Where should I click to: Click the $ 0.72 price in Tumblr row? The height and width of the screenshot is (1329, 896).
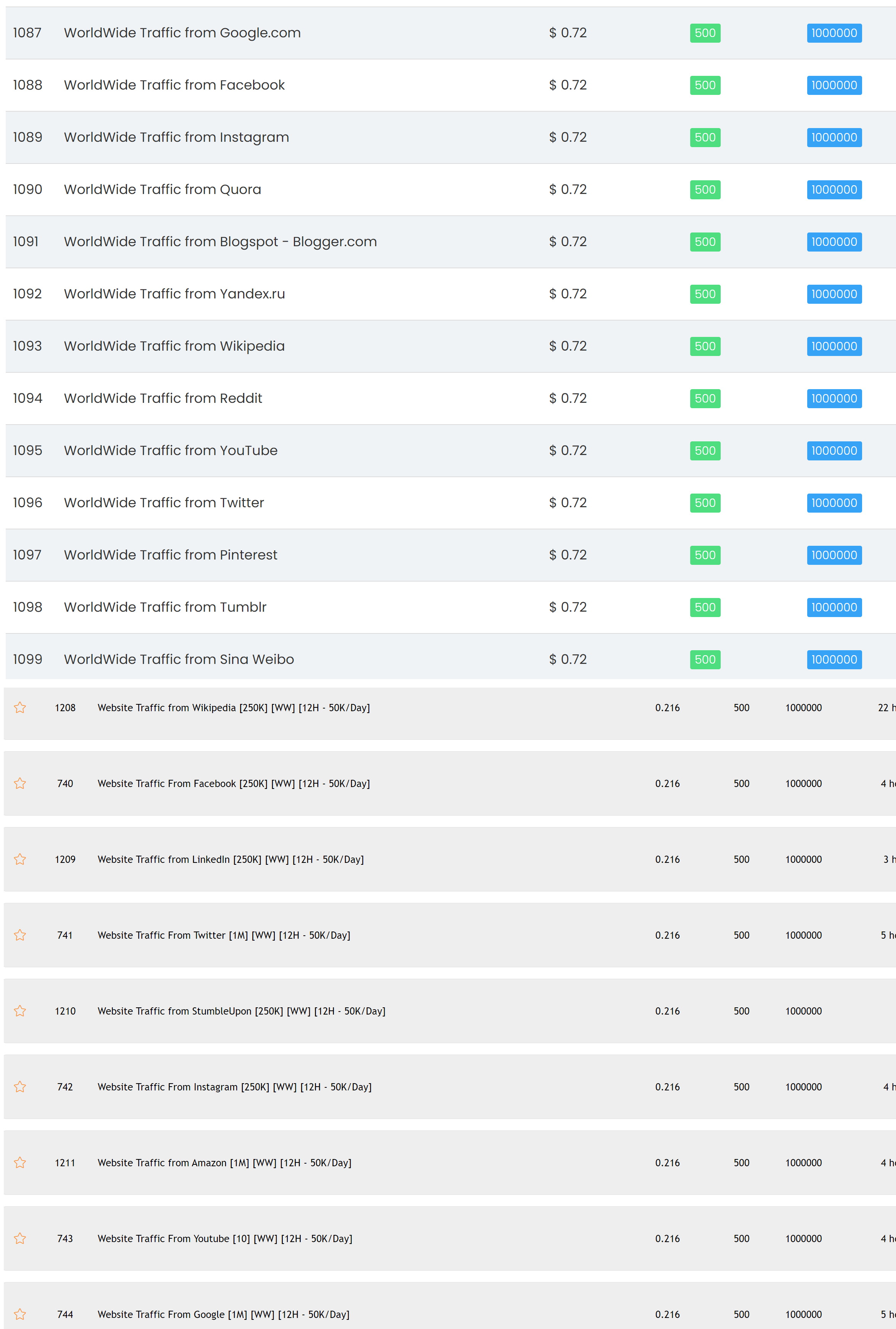568,608
